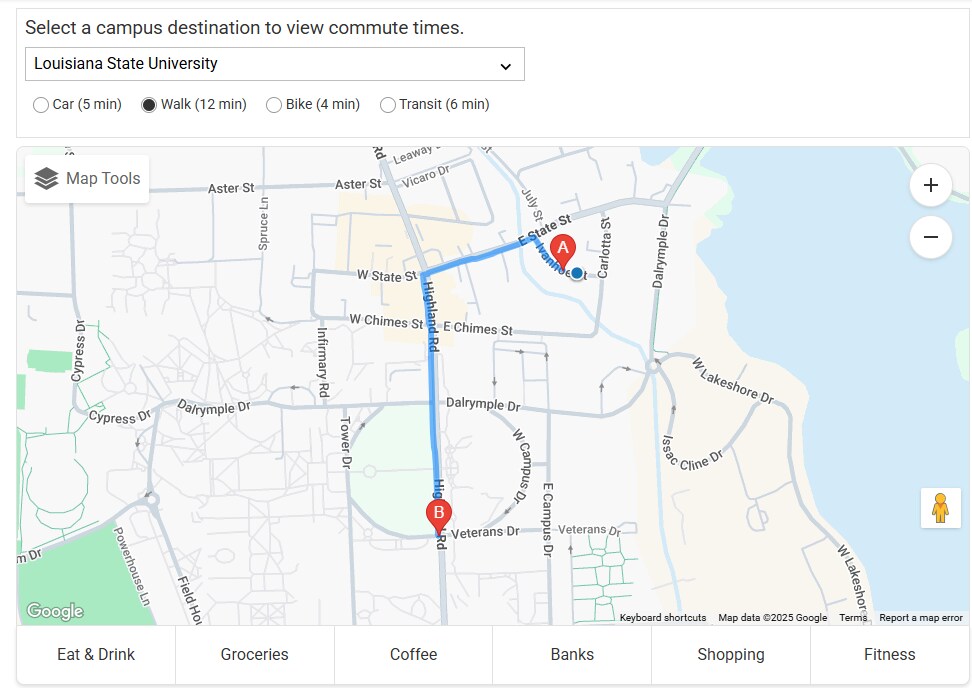Open the Banks tab
This screenshot has width=972, height=688.
point(572,655)
